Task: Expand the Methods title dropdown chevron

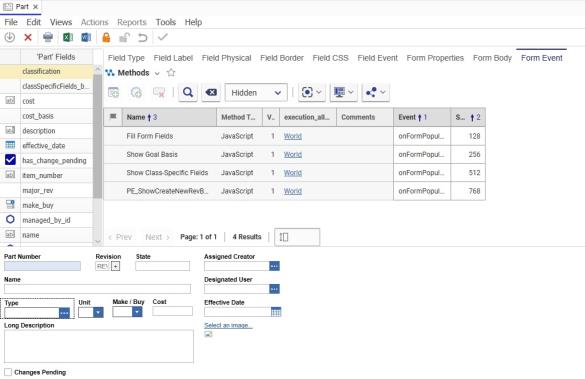Action: pos(157,73)
